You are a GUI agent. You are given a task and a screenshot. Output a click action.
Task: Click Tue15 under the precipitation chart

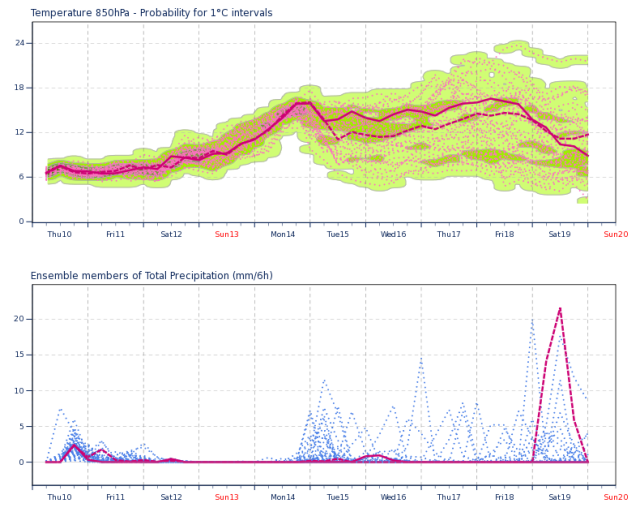tap(338, 497)
